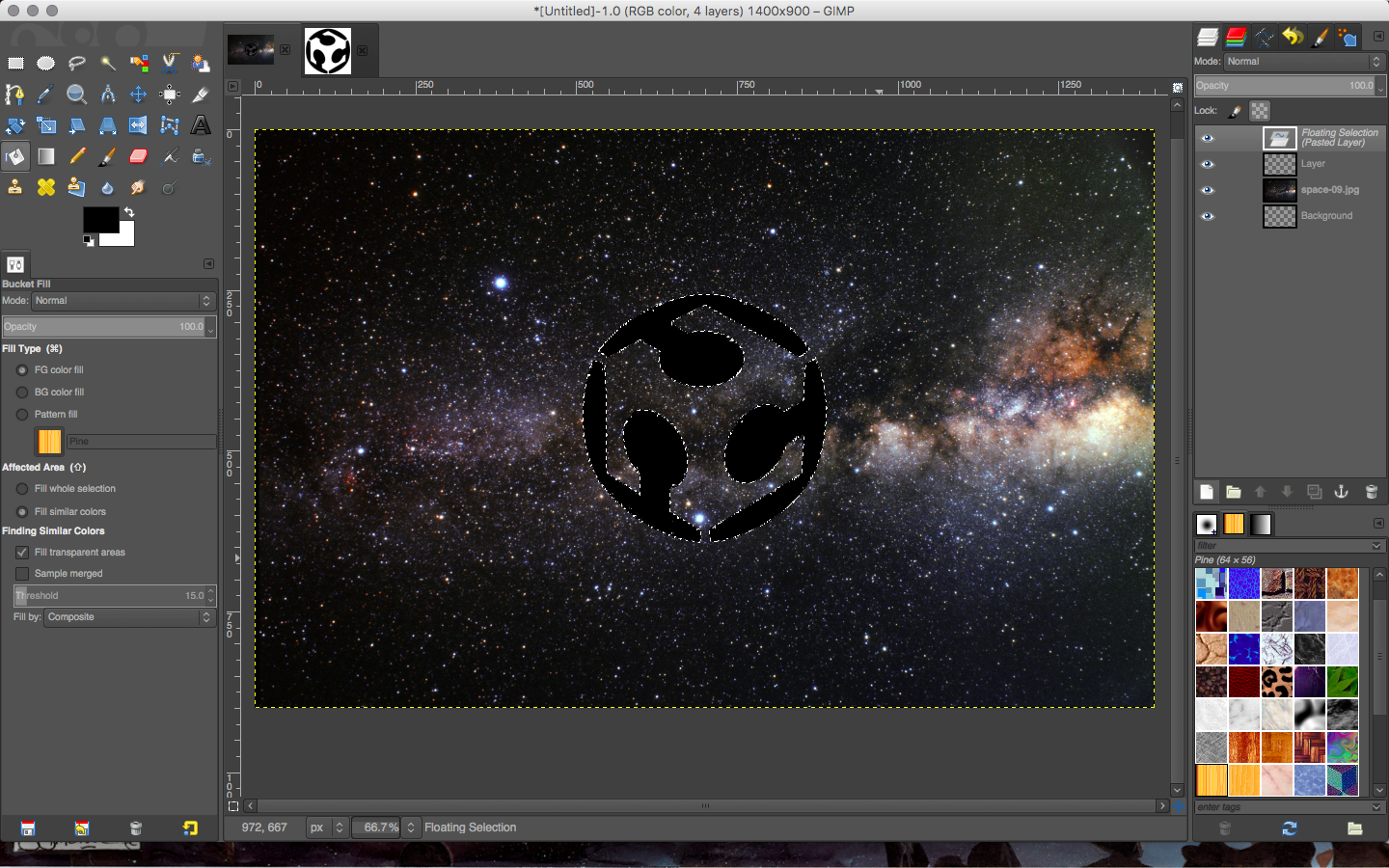Create a new layer

(x=1207, y=492)
